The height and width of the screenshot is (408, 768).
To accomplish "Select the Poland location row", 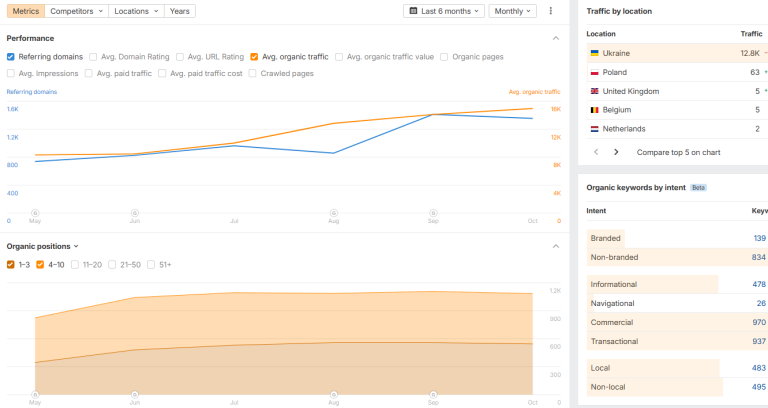I will click(x=677, y=72).
